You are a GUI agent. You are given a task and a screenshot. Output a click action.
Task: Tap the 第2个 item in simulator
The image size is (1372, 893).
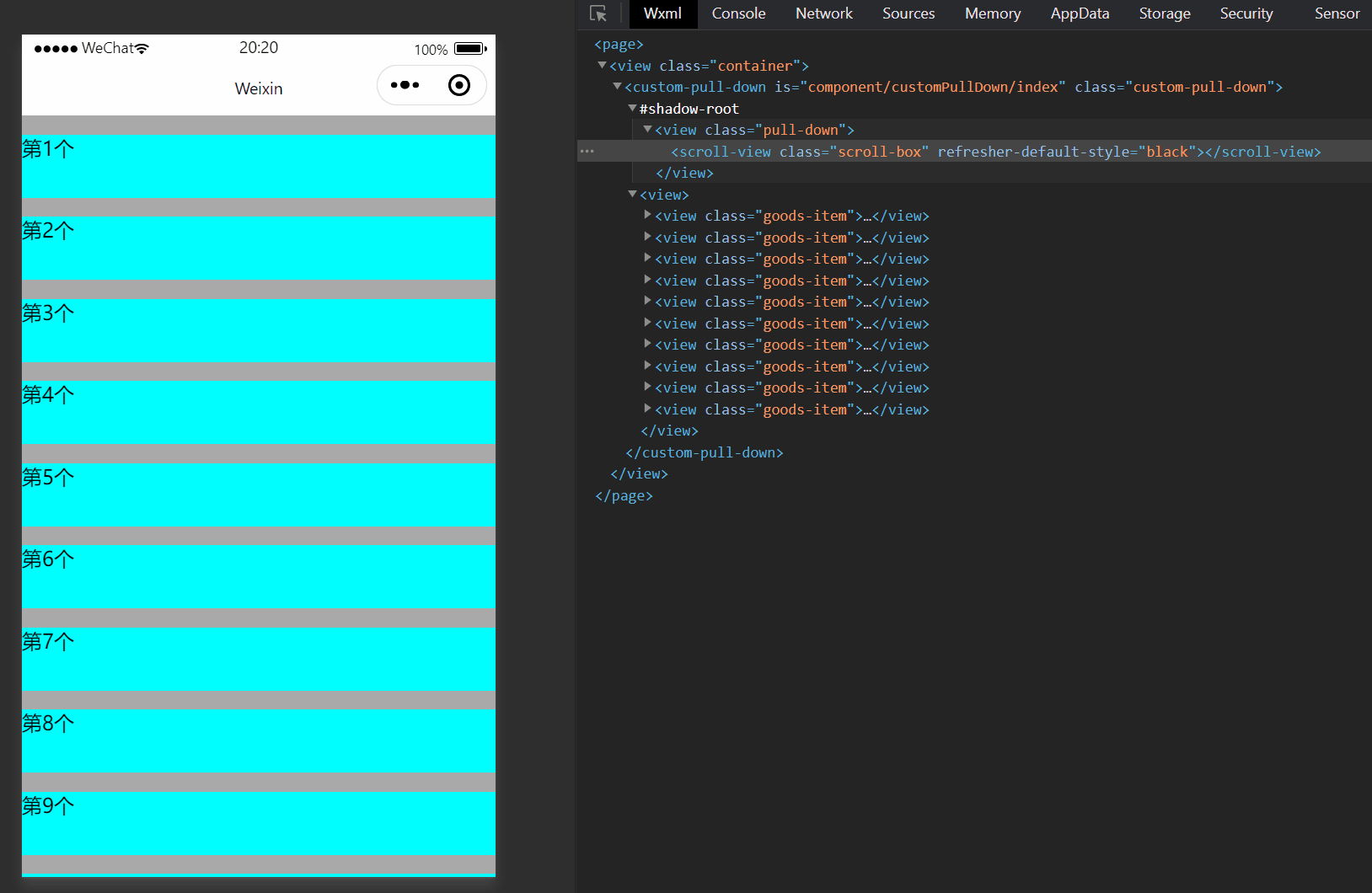click(258, 249)
